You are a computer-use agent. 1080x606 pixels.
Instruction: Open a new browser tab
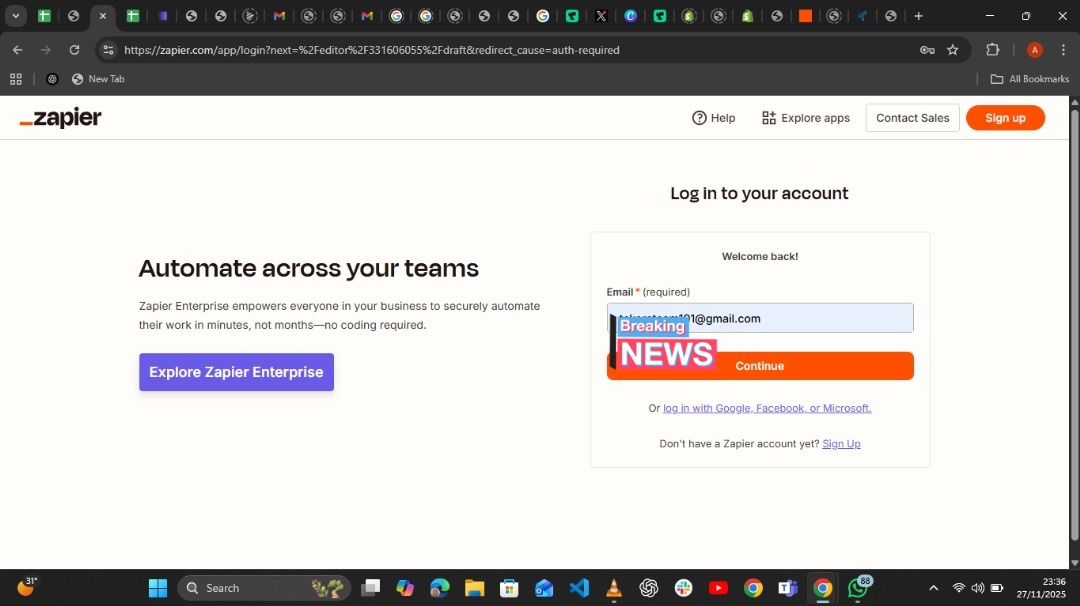[x=918, y=16]
